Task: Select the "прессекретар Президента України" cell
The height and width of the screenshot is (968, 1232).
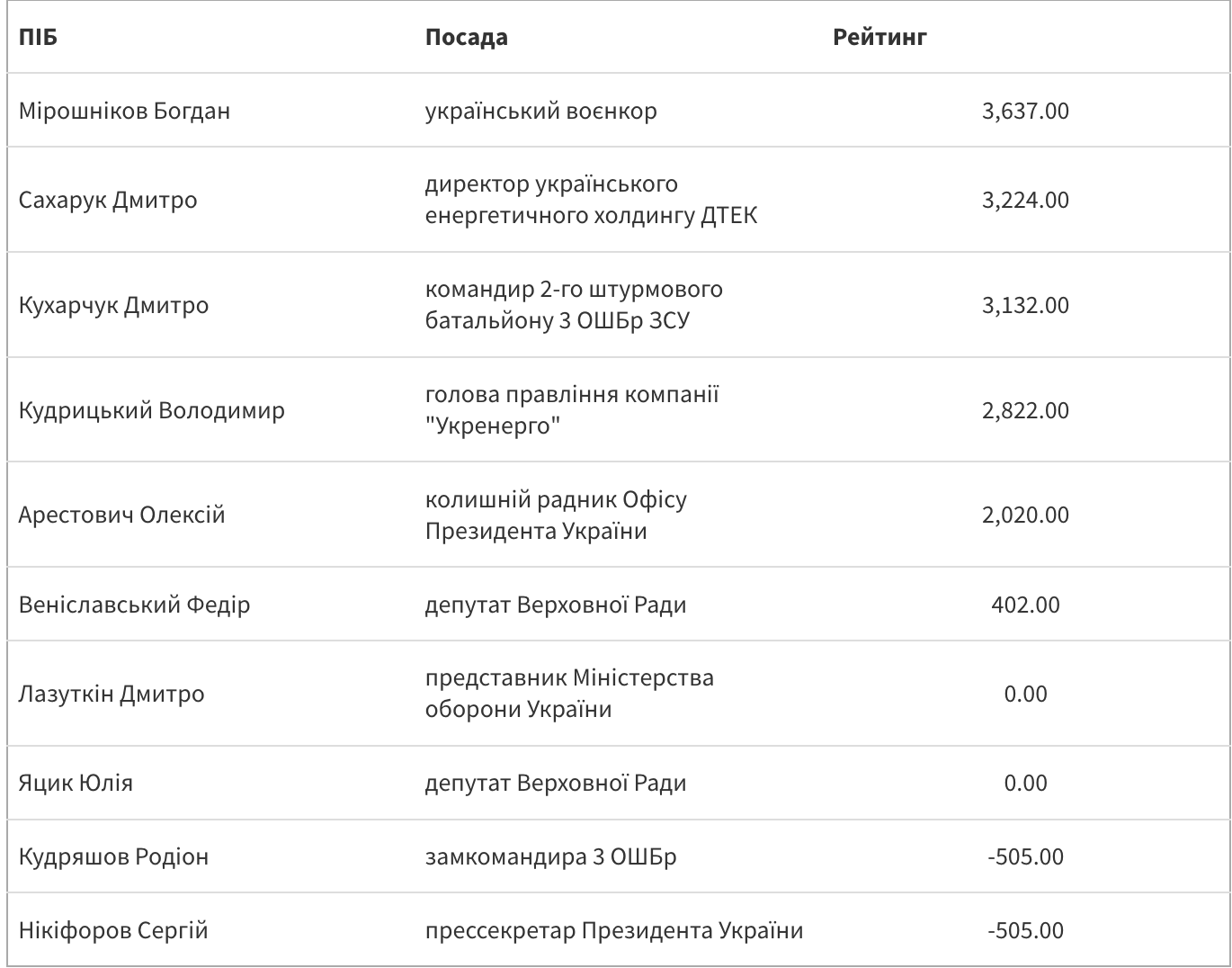Action: (613, 930)
